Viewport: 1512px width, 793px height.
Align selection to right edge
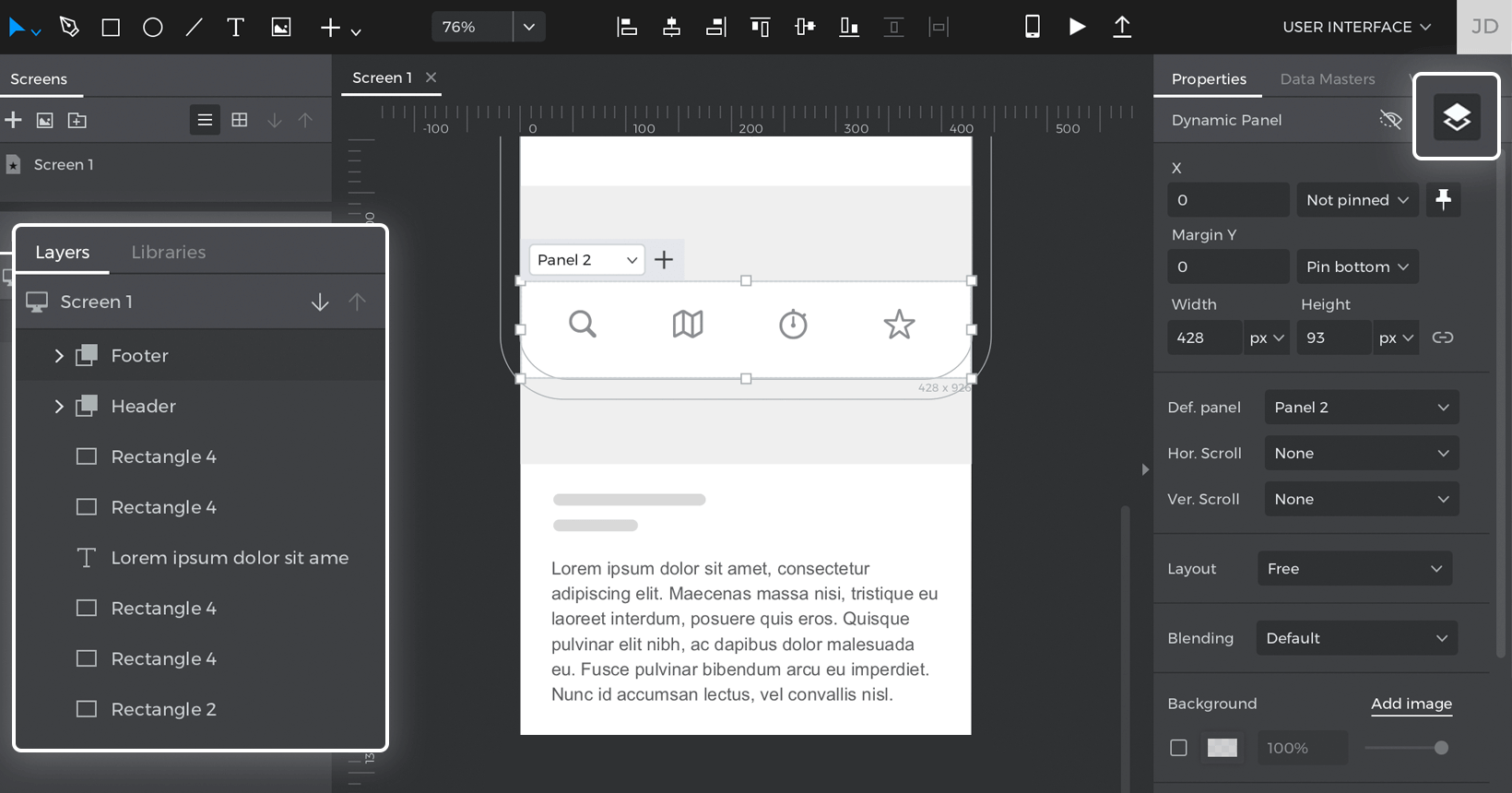click(715, 27)
